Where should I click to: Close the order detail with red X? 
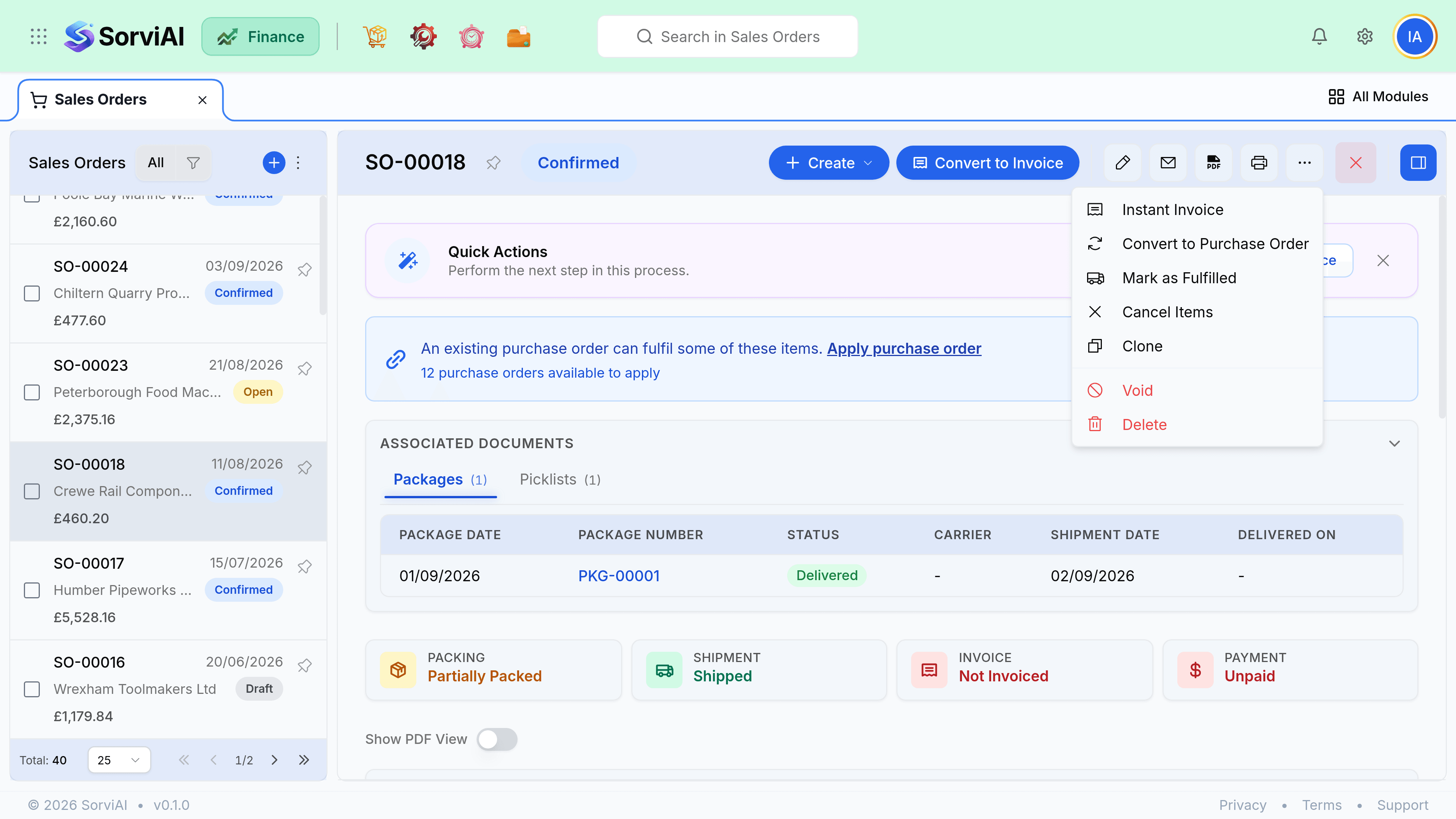(x=1356, y=163)
